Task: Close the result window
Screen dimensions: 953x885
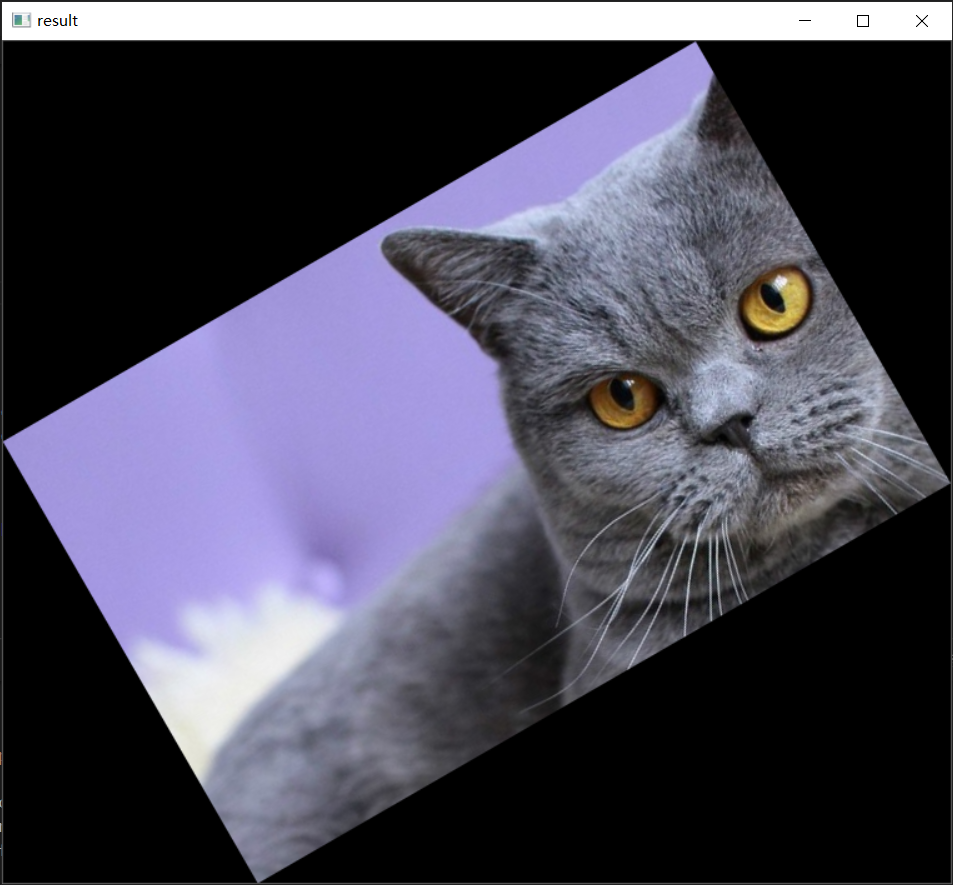Action: pos(922,21)
